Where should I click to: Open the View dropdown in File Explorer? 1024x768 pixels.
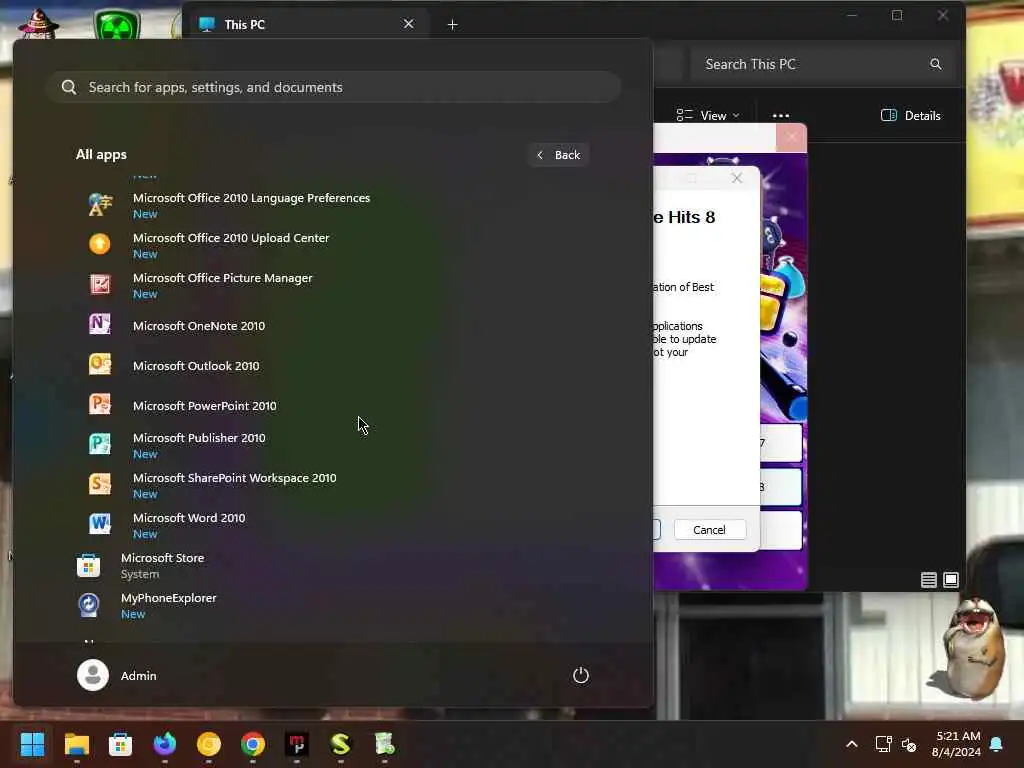pos(708,116)
